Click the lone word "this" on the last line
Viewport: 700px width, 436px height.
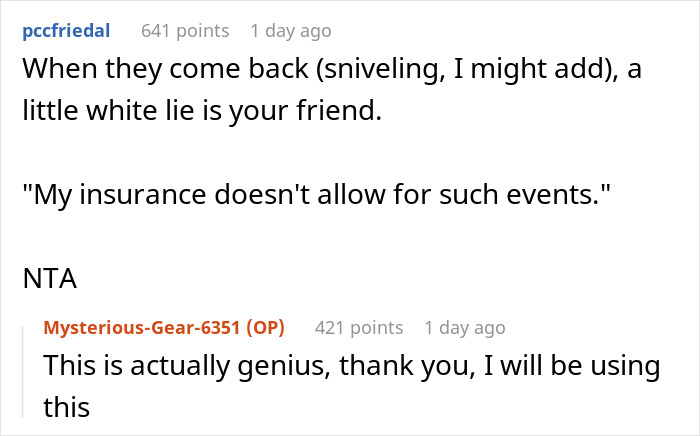pyautogui.click(x=66, y=407)
